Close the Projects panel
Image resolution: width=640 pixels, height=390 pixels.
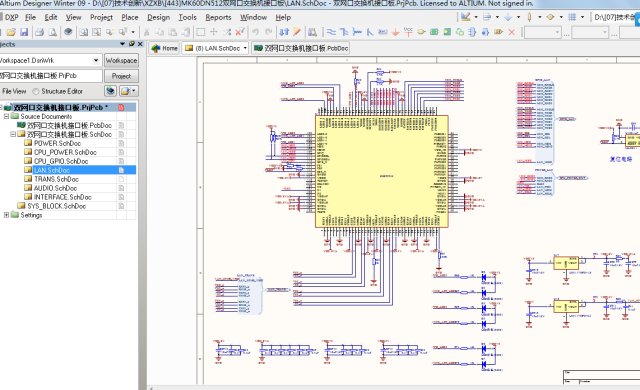click(140, 44)
